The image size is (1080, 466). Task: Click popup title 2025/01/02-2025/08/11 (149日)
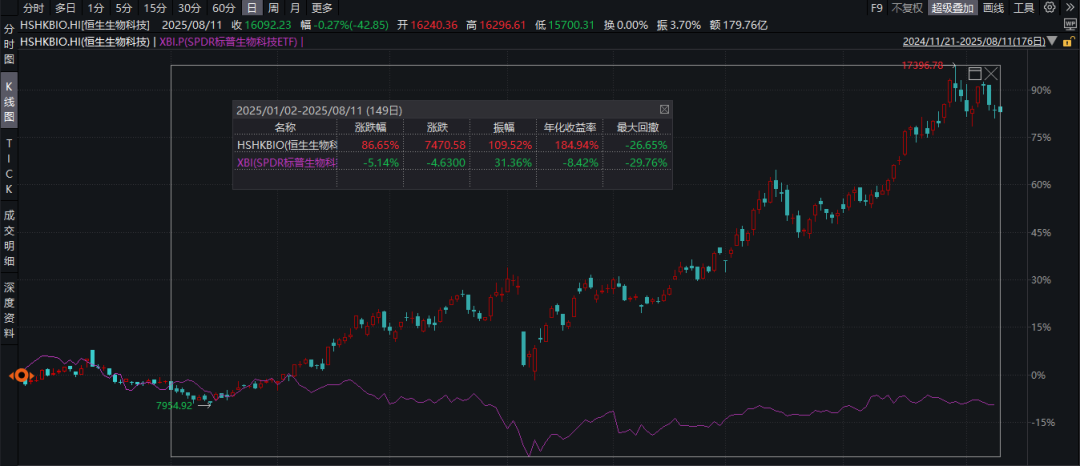(319, 109)
